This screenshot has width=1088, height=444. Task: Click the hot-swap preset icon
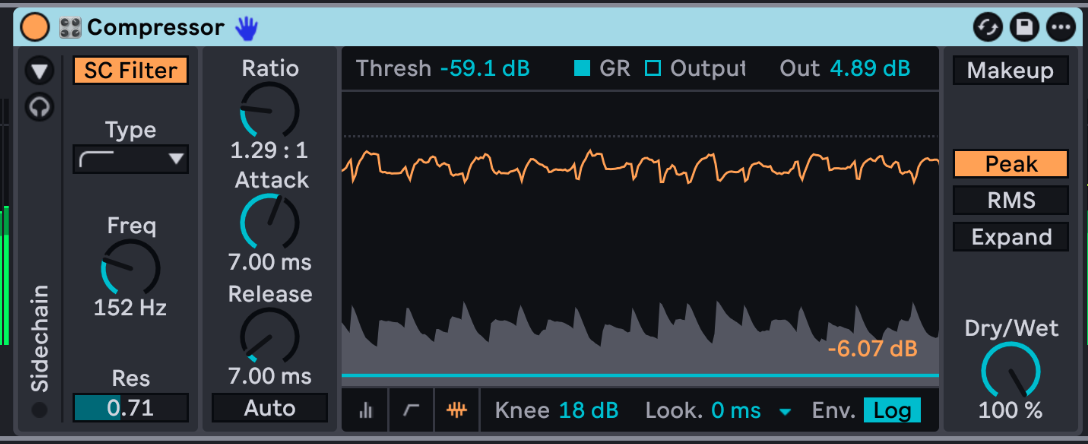point(987,28)
